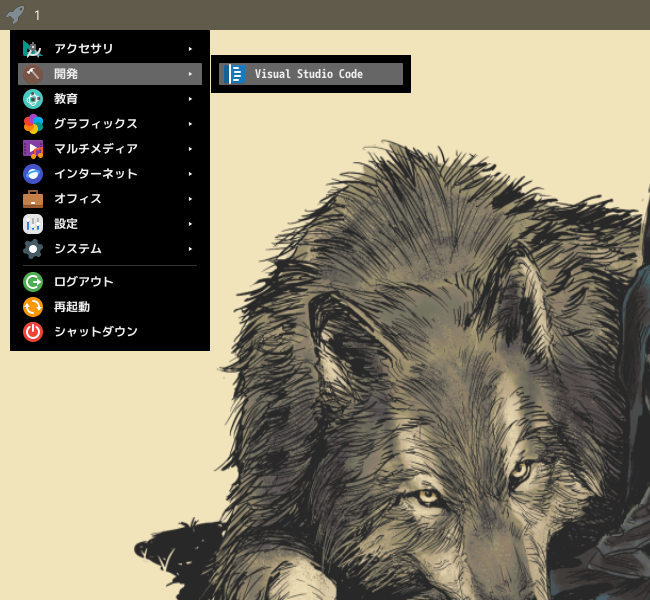Open the 設定 menu entry
This screenshot has height=600, width=650.
click(110, 224)
